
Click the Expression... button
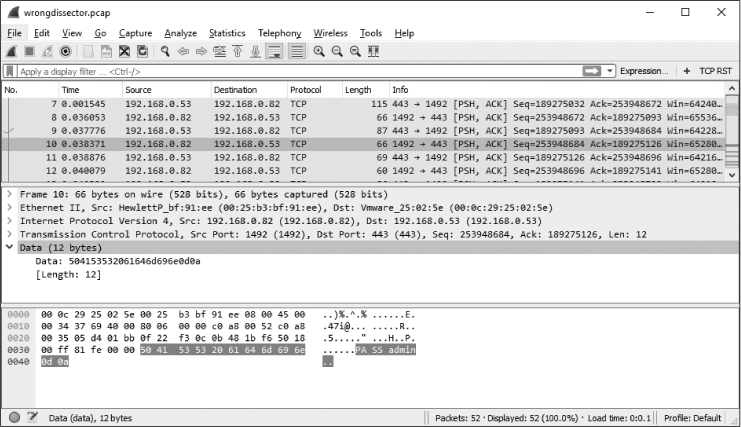point(643,72)
